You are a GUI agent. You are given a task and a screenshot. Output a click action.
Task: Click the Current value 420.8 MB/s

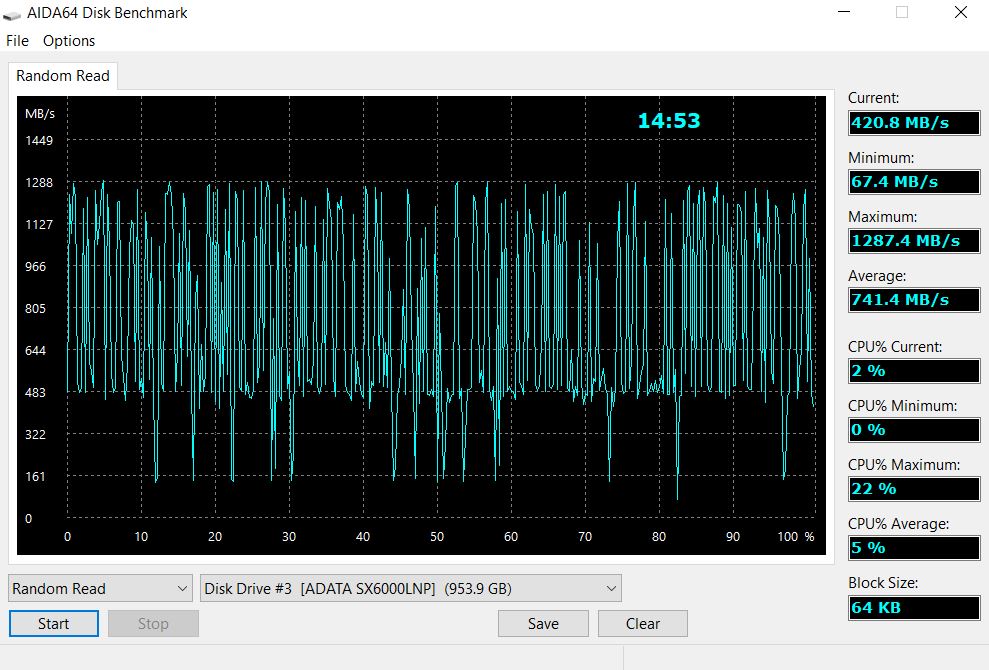914,123
